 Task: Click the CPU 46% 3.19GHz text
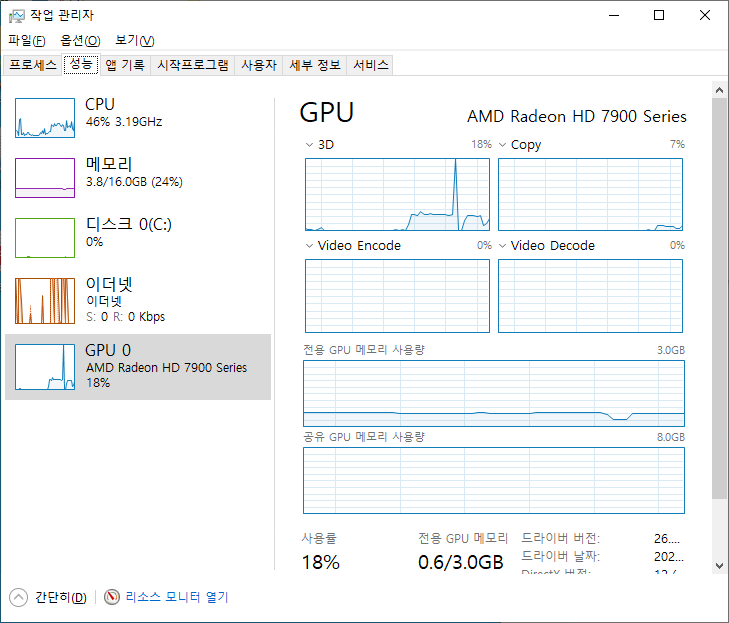[x=124, y=122]
